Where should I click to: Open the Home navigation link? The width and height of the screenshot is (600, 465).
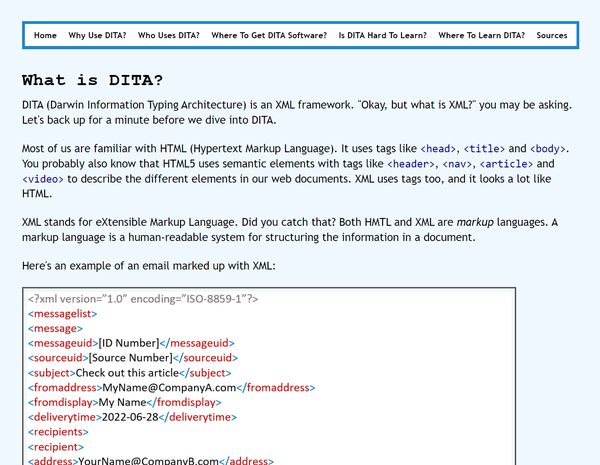tap(45, 35)
